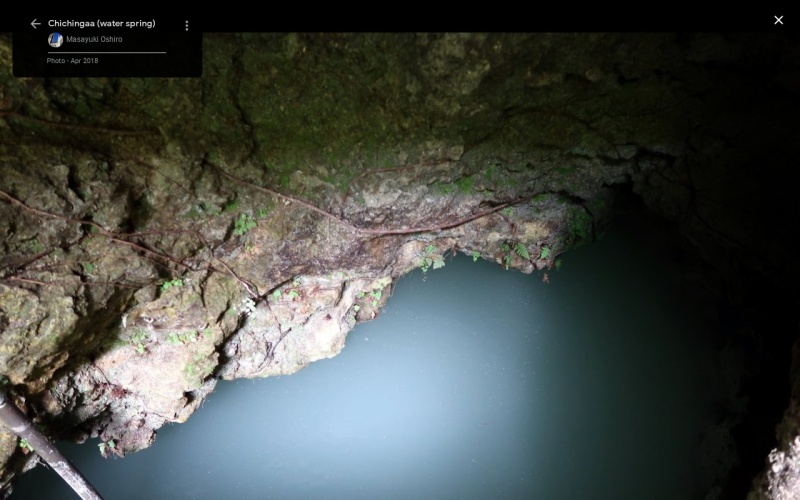Close the photo viewer with X
The width and height of the screenshot is (800, 500).
coord(778,20)
